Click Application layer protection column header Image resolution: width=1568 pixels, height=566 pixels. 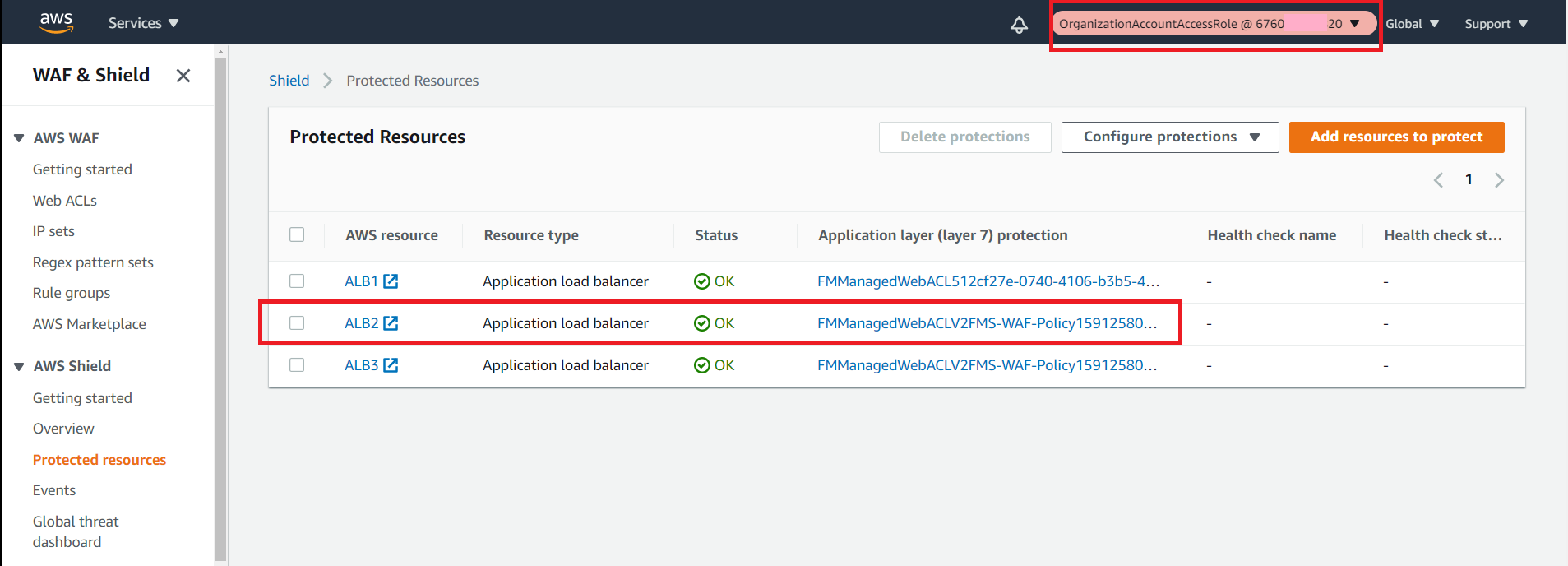pos(943,235)
